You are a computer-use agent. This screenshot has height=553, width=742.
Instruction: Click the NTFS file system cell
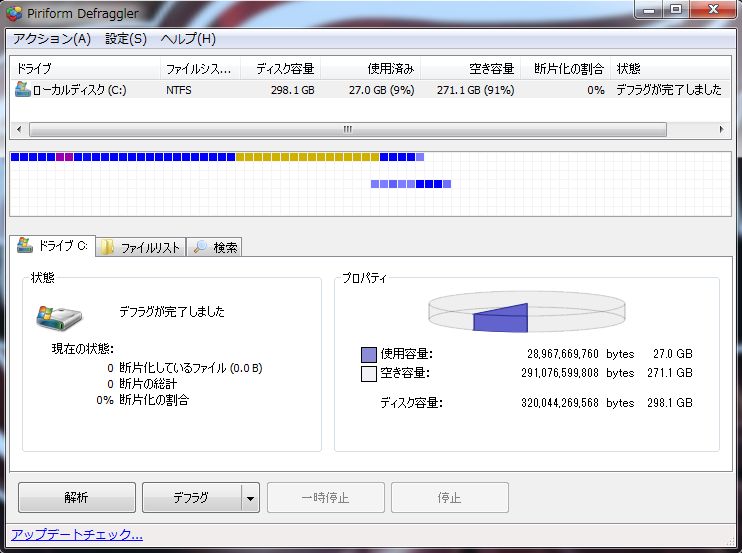(179, 90)
